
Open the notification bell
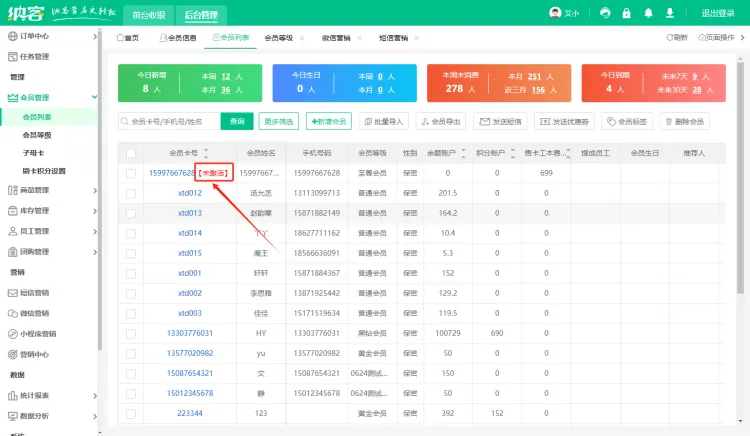point(648,13)
